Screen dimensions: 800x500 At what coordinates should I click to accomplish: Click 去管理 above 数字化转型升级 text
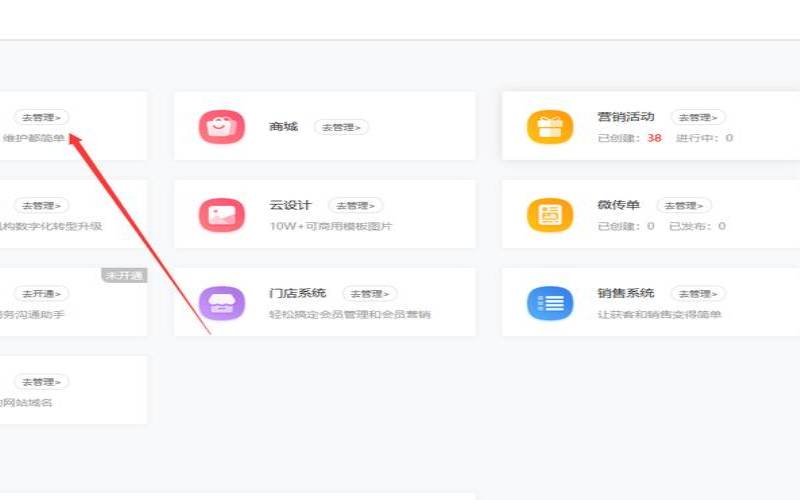[x=41, y=205]
